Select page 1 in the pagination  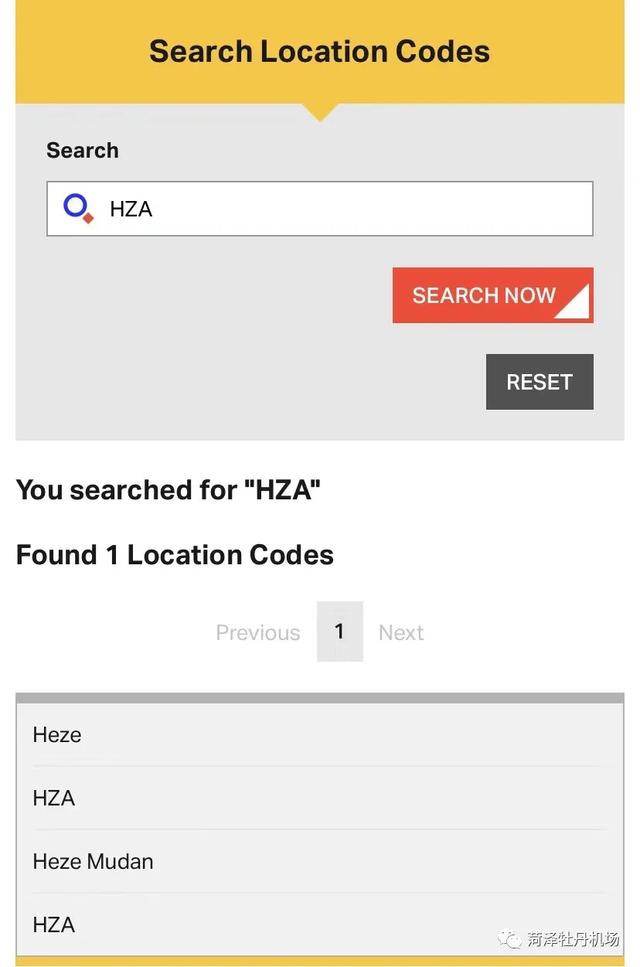point(340,631)
